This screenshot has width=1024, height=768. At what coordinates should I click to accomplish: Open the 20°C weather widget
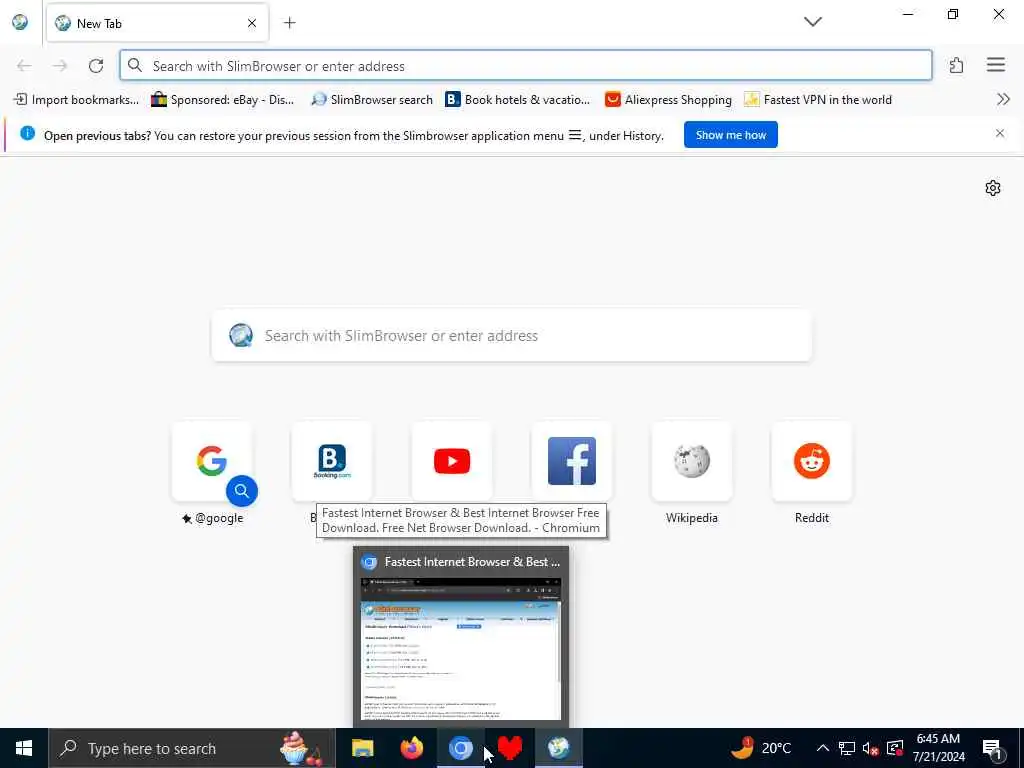click(x=761, y=748)
